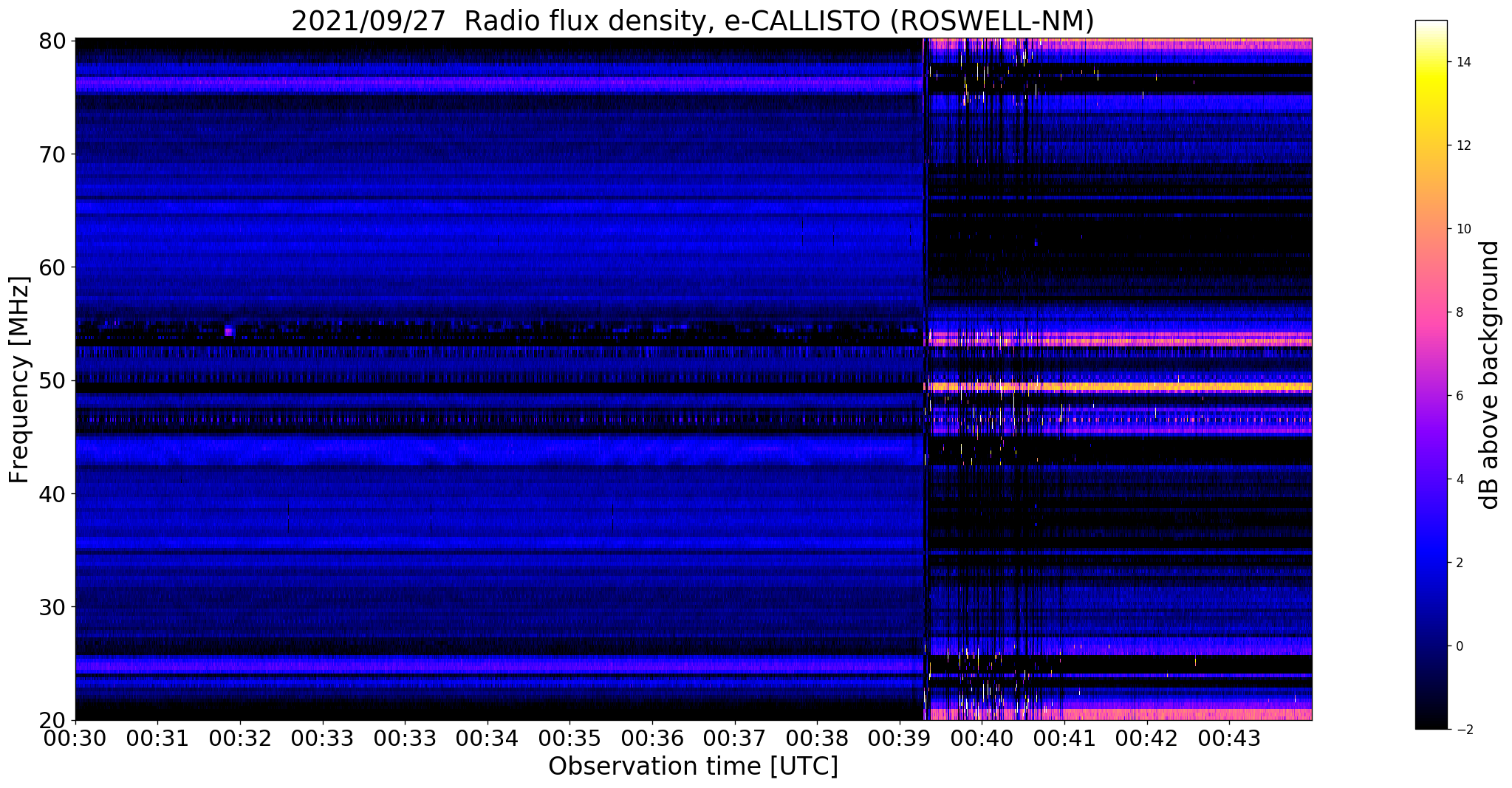The height and width of the screenshot is (788, 1512).
Task: Click the frequency axis tick label 20
Action: (51, 720)
